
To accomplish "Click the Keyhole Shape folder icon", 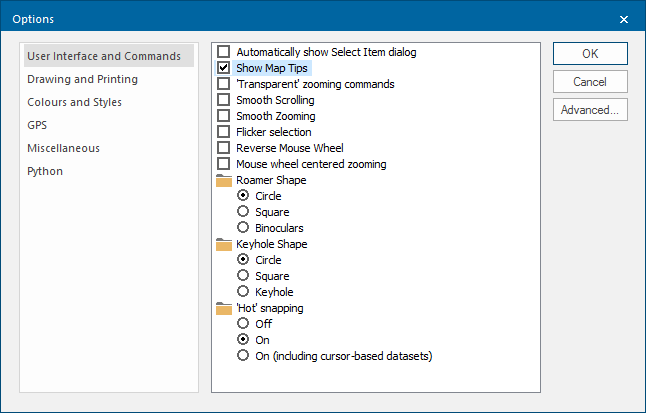I will click(x=224, y=244).
